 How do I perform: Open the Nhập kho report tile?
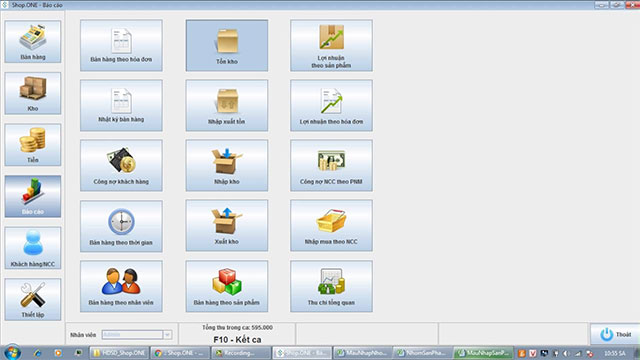tap(227, 165)
